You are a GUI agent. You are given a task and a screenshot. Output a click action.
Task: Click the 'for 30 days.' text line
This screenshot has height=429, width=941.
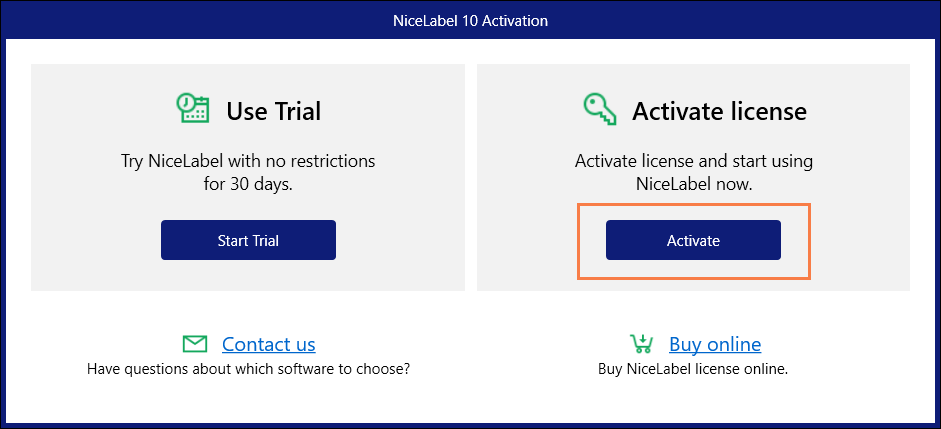248,184
